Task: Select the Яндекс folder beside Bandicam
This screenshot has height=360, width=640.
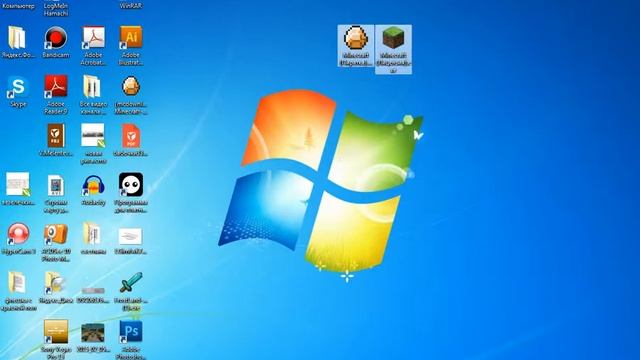Action: click(x=17, y=38)
